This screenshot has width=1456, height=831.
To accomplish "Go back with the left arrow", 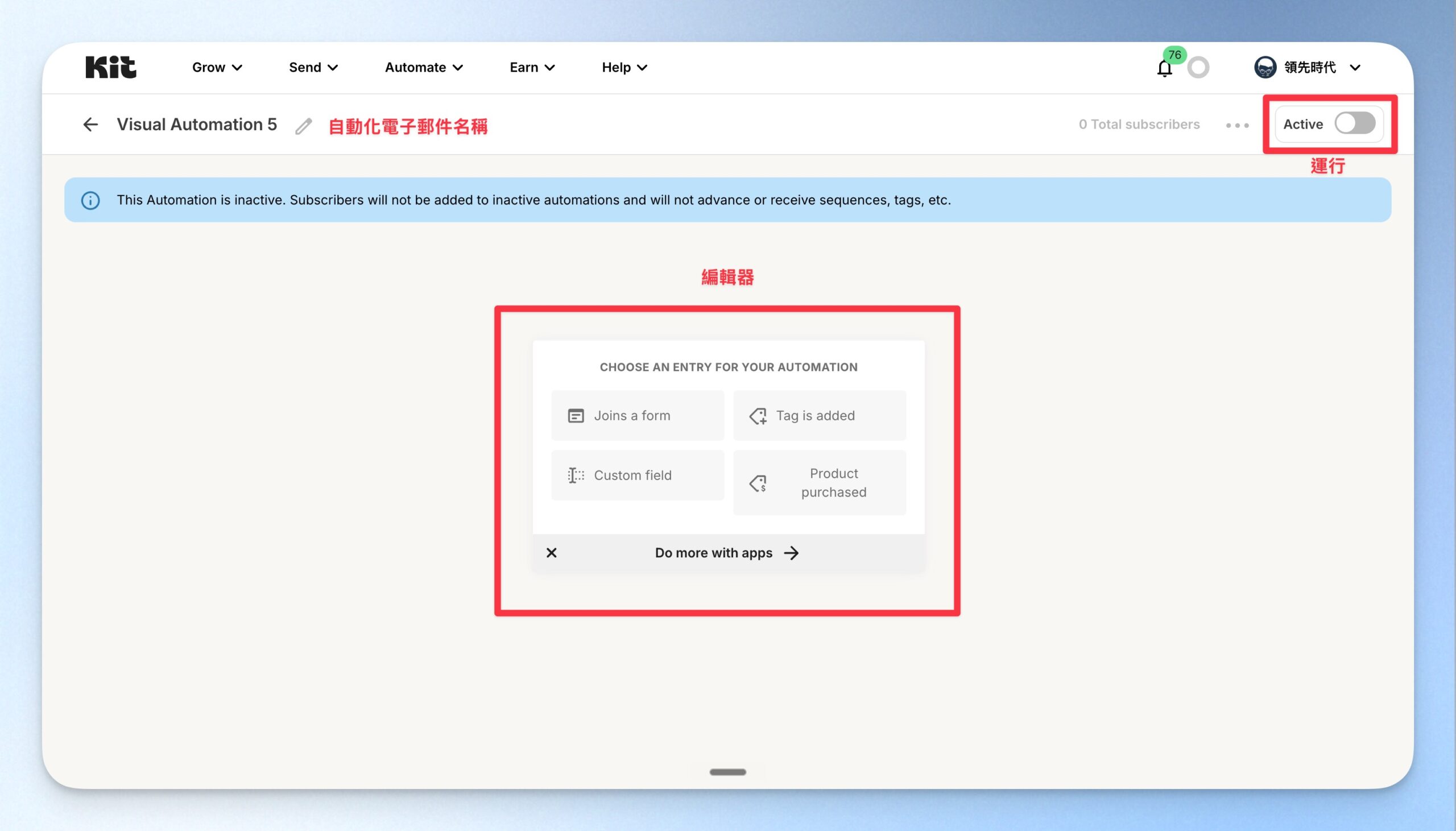I will [x=90, y=125].
